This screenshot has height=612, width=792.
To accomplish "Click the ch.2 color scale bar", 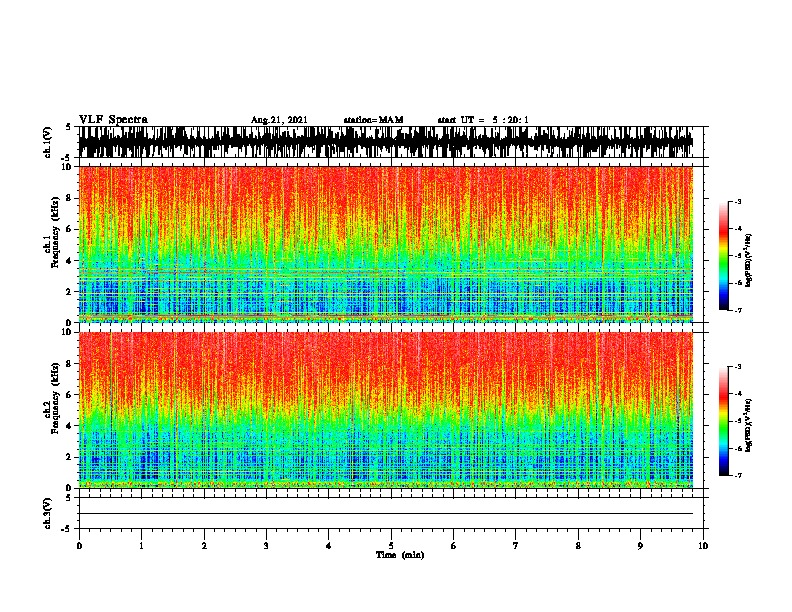I will click(724, 421).
